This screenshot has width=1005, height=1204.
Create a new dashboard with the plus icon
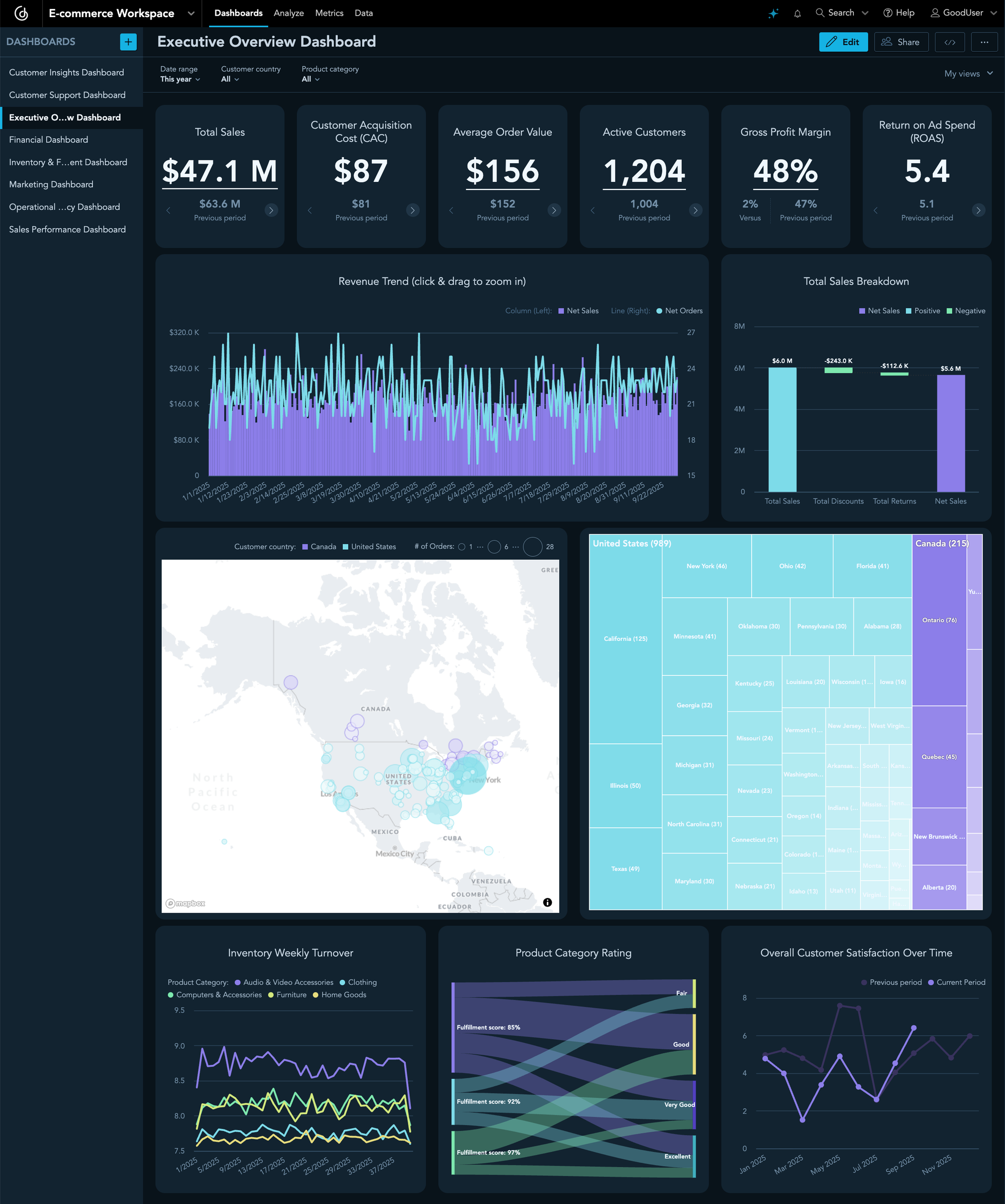pos(128,42)
